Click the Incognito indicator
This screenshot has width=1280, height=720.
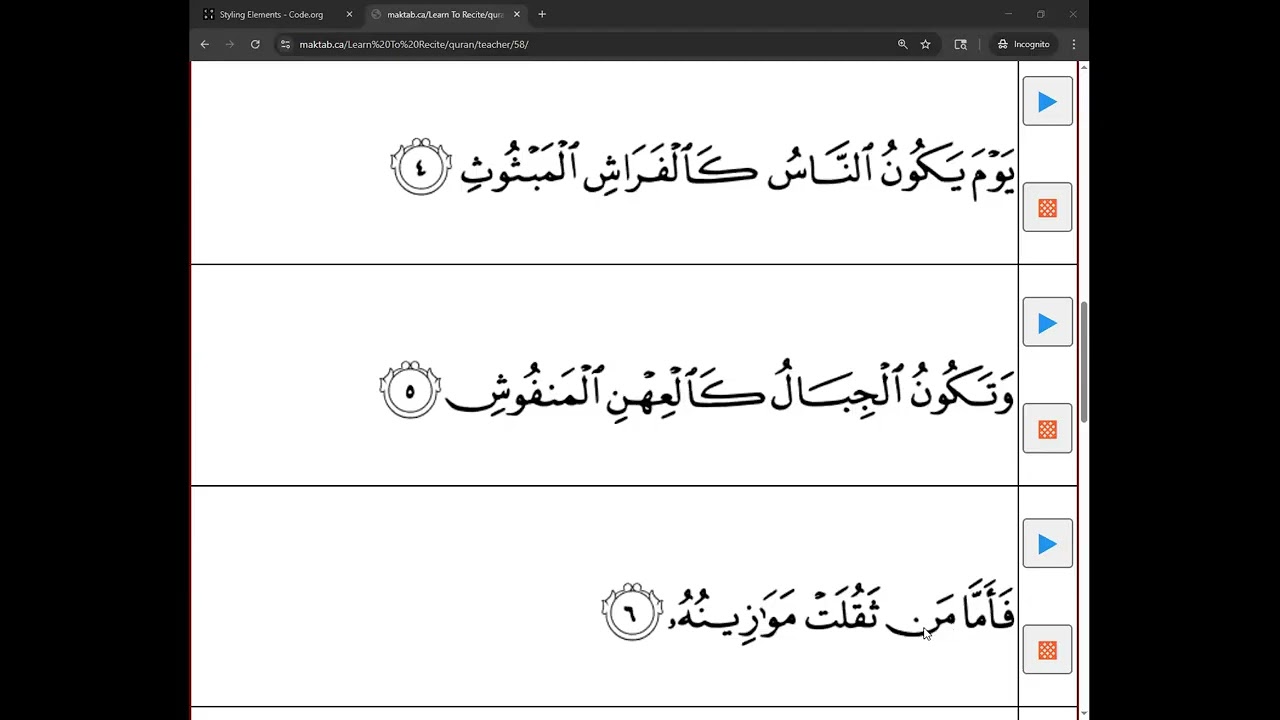coord(1023,44)
